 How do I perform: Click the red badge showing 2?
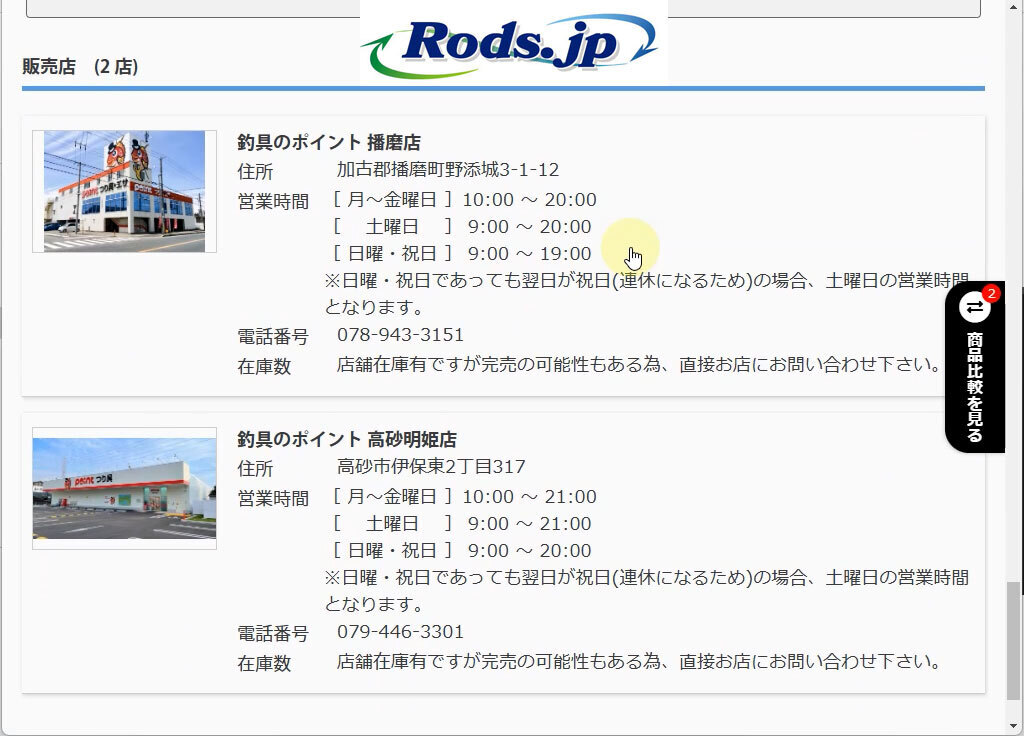click(991, 293)
